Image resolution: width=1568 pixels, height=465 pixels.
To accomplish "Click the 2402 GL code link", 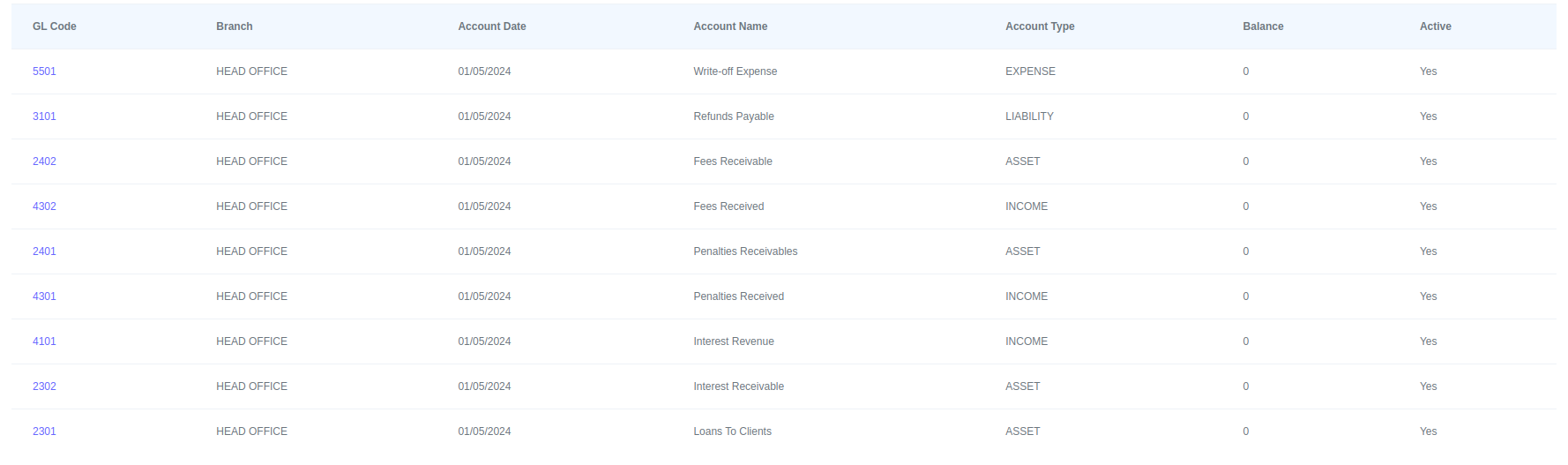I will click(44, 161).
